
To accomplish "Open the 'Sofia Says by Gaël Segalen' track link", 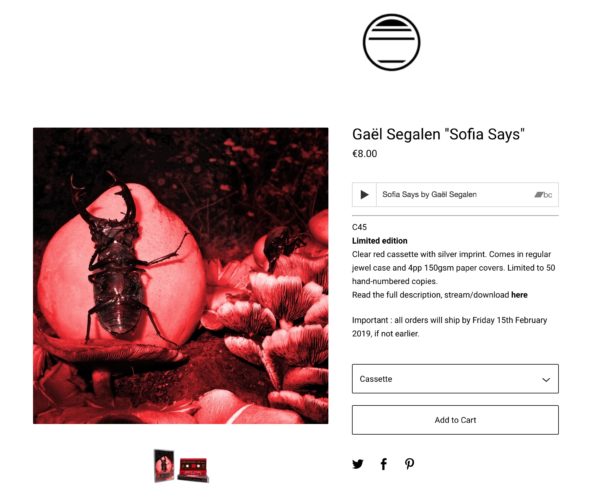I will pos(429,195).
